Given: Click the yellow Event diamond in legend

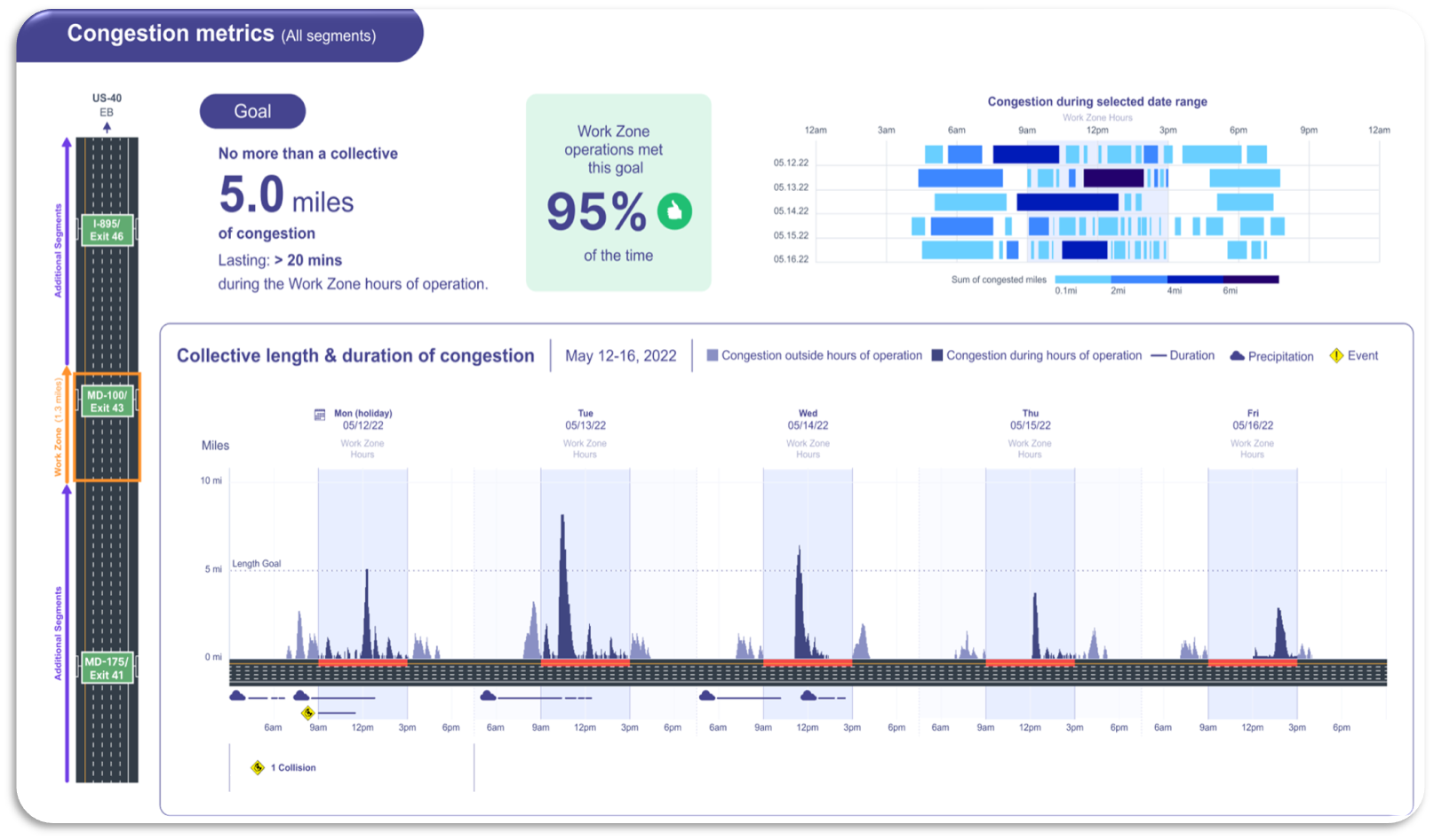Looking at the screenshot, I should click(x=1336, y=356).
